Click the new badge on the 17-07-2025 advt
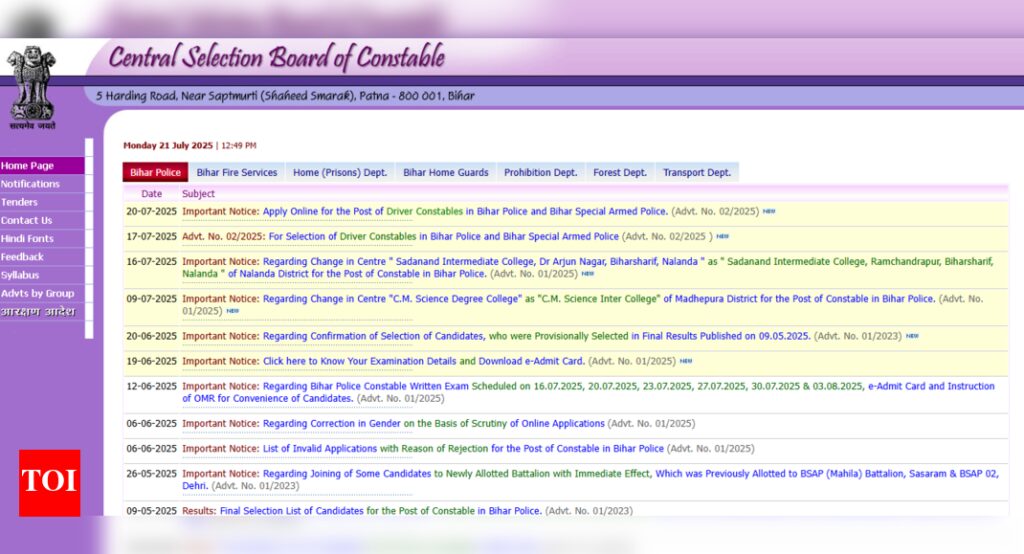 coord(722,236)
